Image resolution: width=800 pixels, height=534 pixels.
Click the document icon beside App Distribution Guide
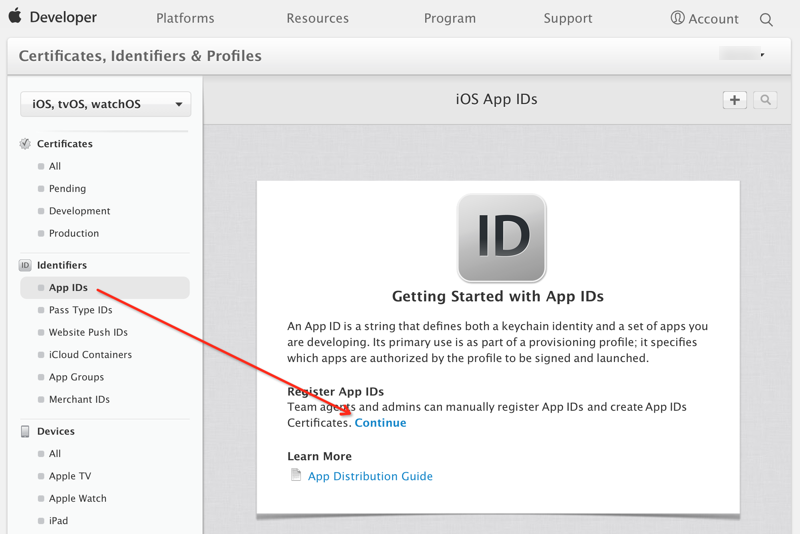click(296, 475)
